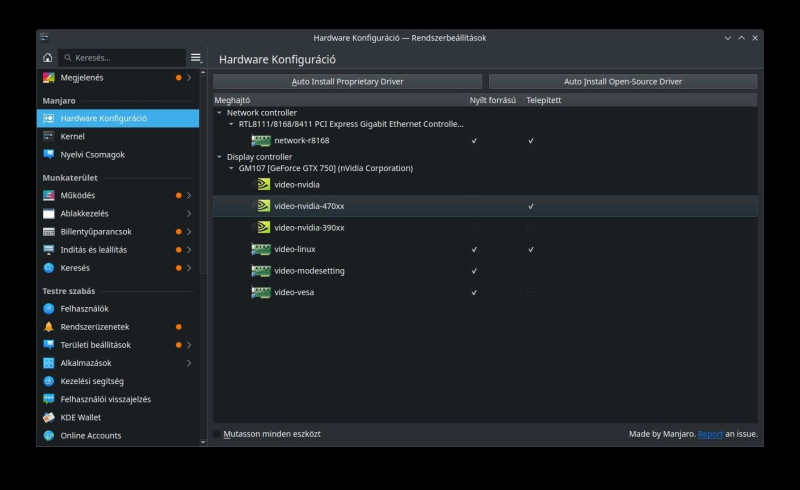Image resolution: width=800 pixels, height=490 pixels.
Task: Click the Online Accounts globe icon
Action: coord(48,435)
